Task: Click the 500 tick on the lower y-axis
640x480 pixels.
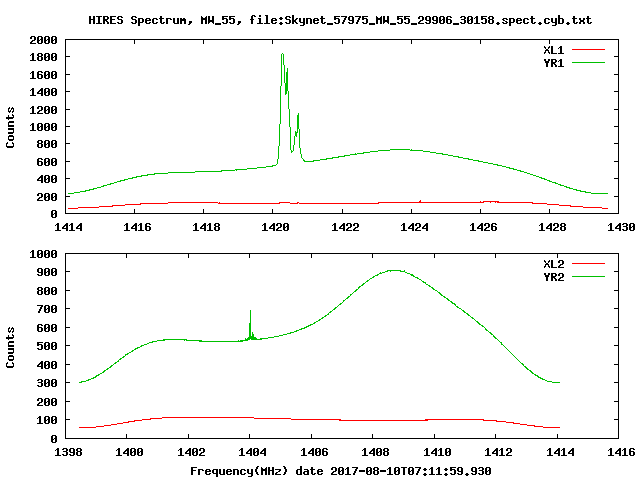Action: point(47,346)
